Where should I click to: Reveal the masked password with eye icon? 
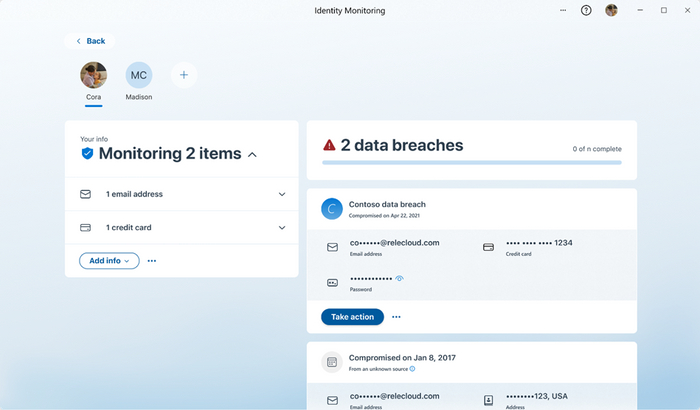[400, 279]
